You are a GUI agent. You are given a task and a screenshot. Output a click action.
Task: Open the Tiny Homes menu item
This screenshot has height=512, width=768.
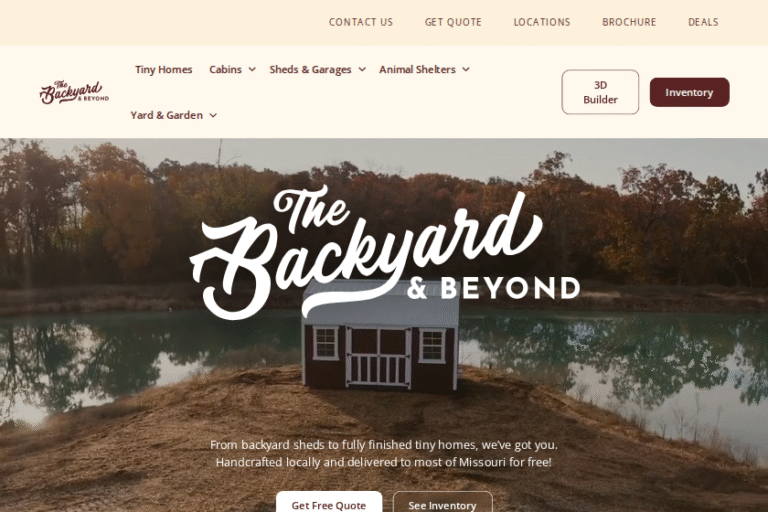pos(164,70)
